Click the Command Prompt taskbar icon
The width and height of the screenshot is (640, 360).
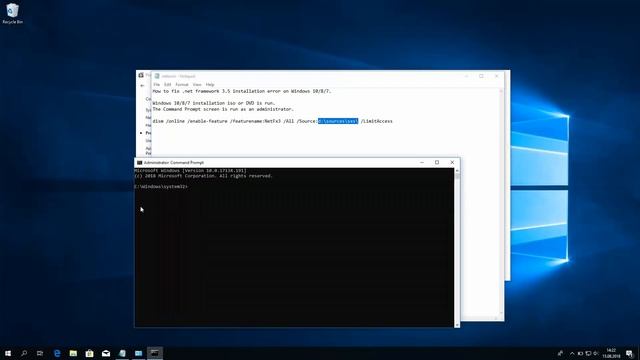(155, 353)
